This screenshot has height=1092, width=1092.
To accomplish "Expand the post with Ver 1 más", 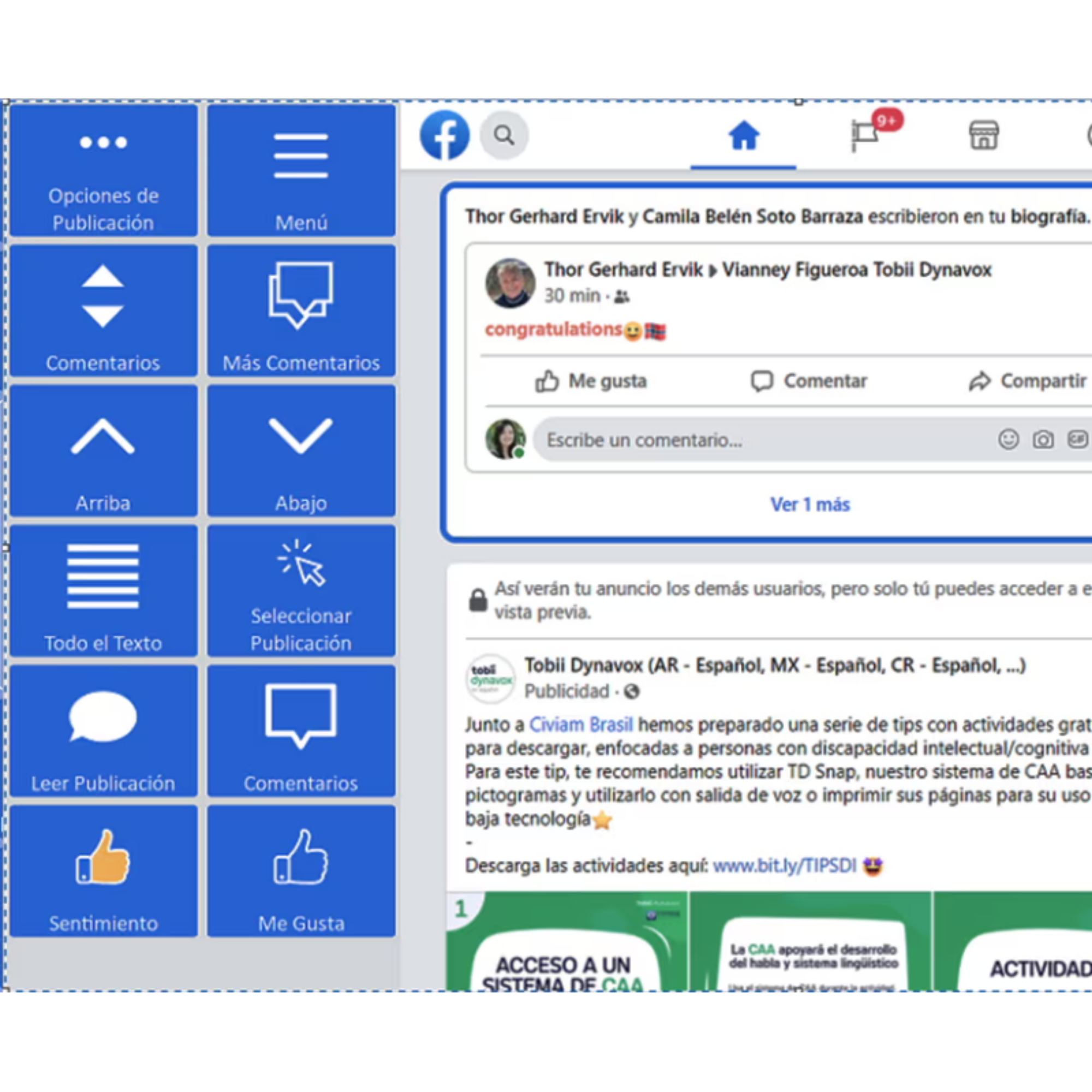I will 809,504.
